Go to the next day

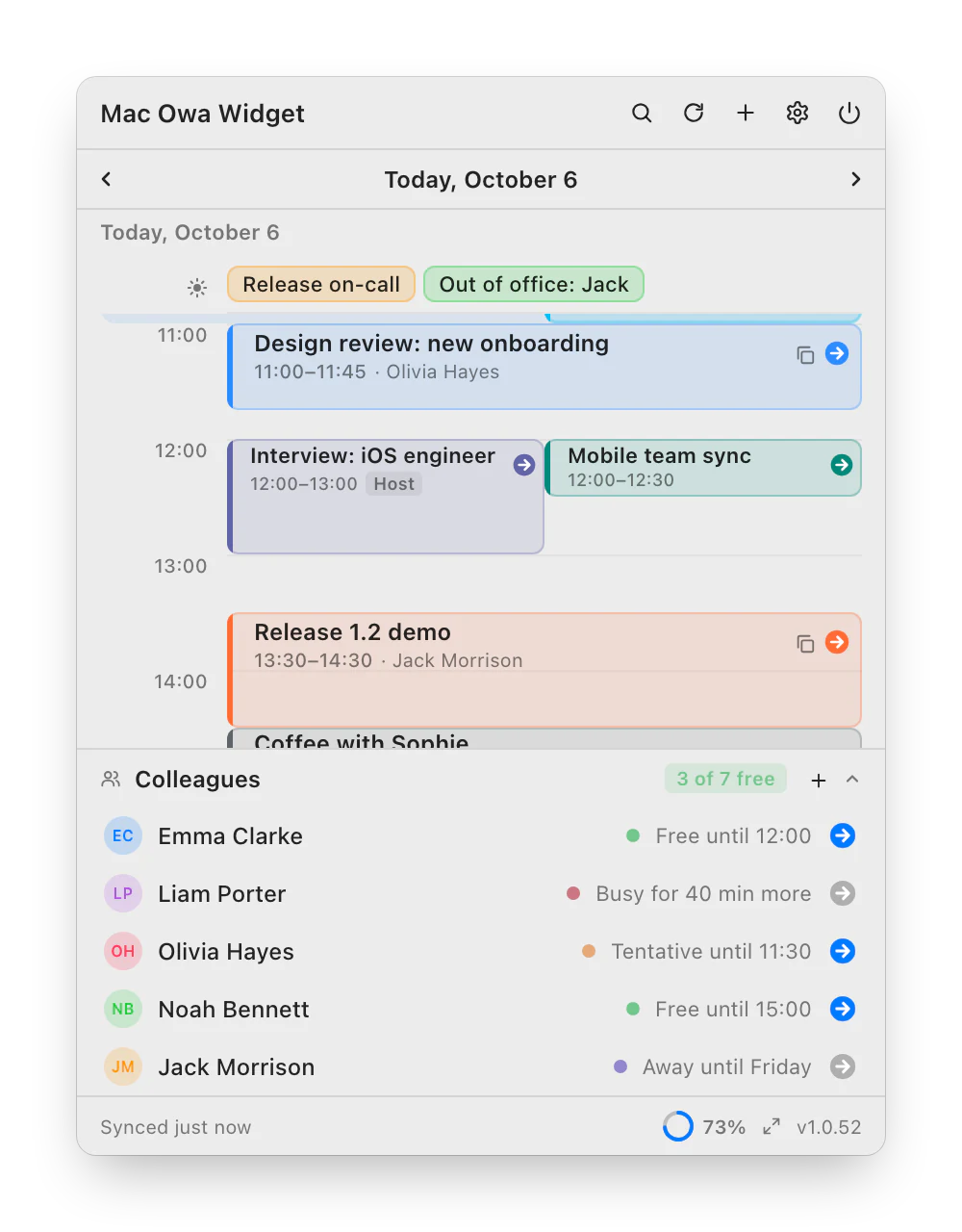click(855, 179)
